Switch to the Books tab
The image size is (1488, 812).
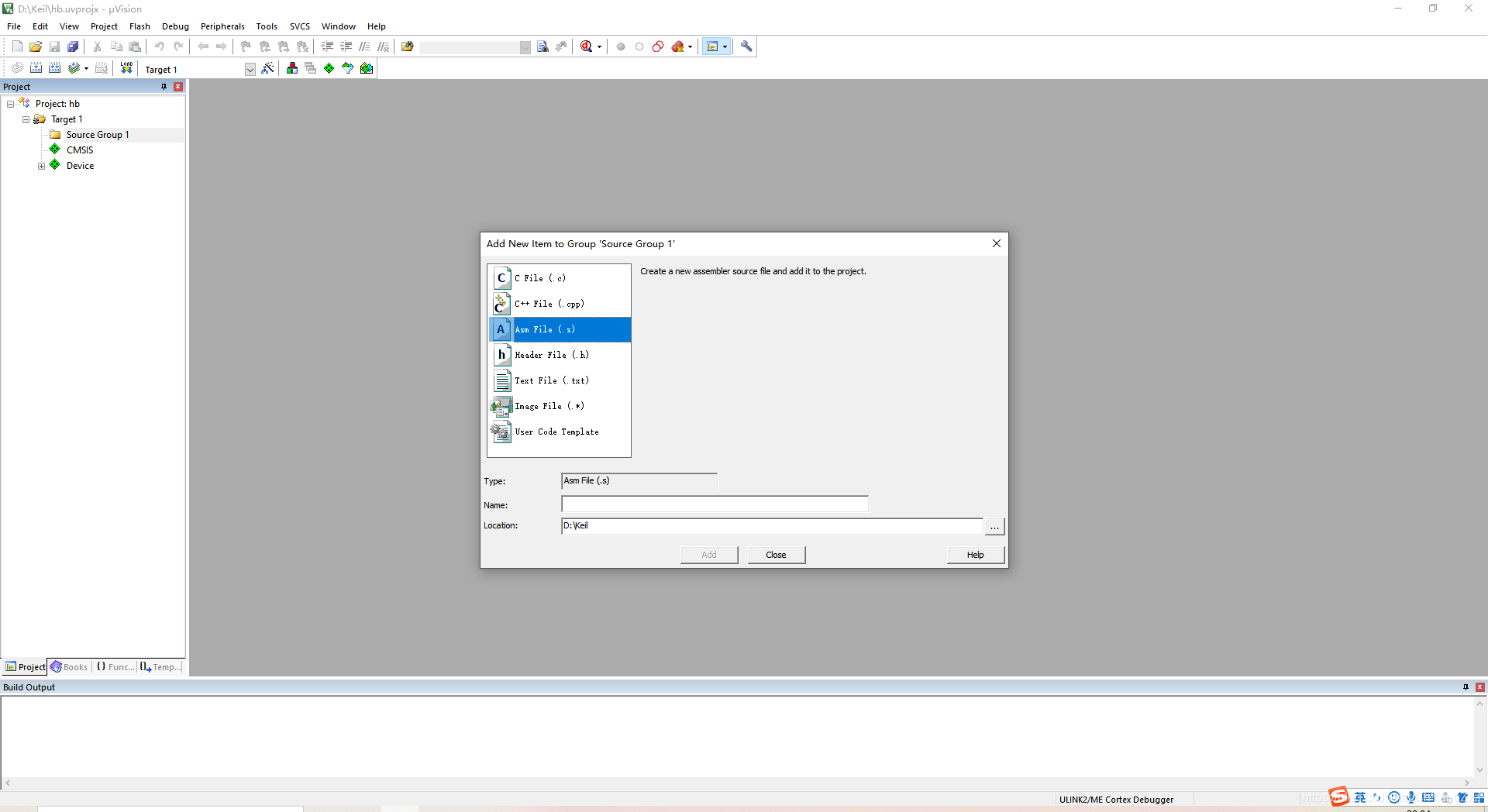pyautogui.click(x=70, y=667)
